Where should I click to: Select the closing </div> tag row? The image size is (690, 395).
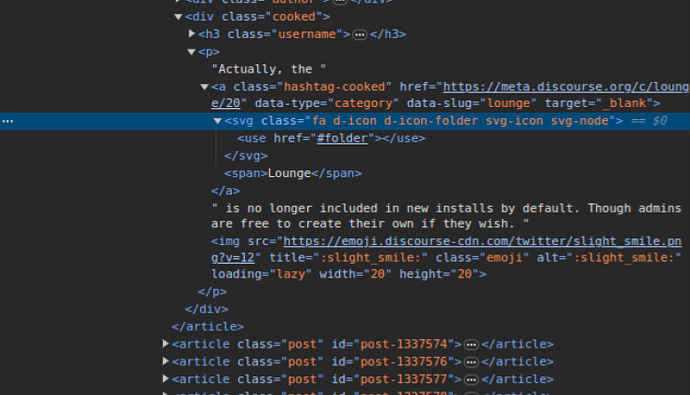(x=206, y=309)
